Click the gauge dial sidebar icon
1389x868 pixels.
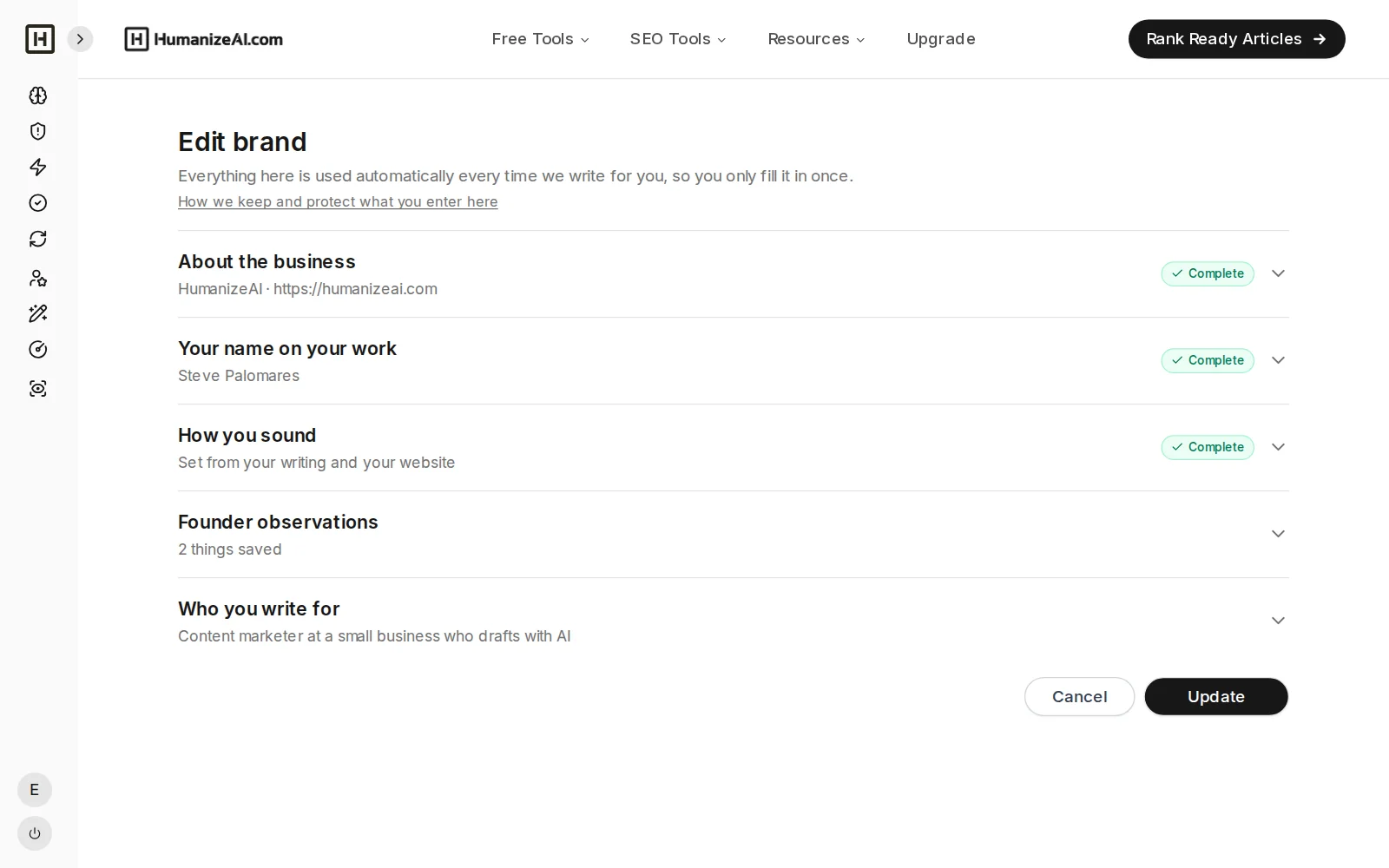(38, 350)
